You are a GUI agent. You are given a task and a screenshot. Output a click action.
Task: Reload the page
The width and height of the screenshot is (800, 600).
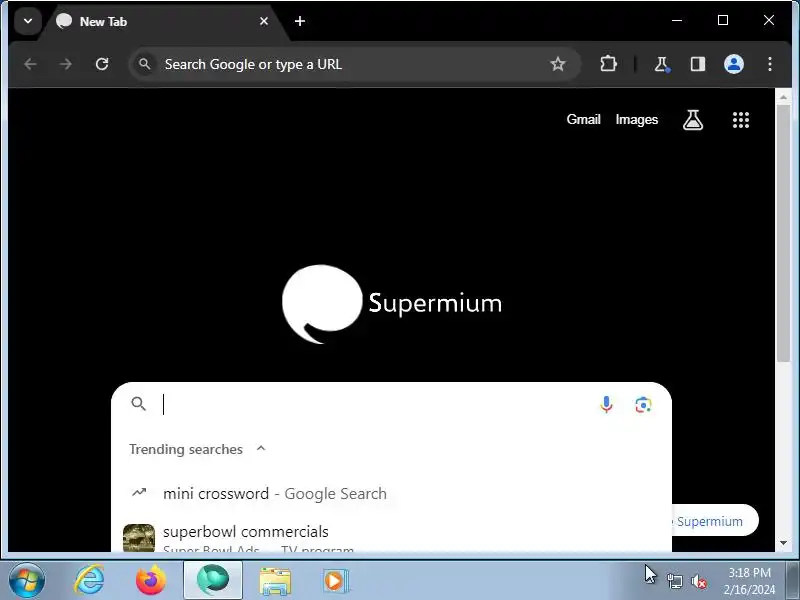click(102, 64)
